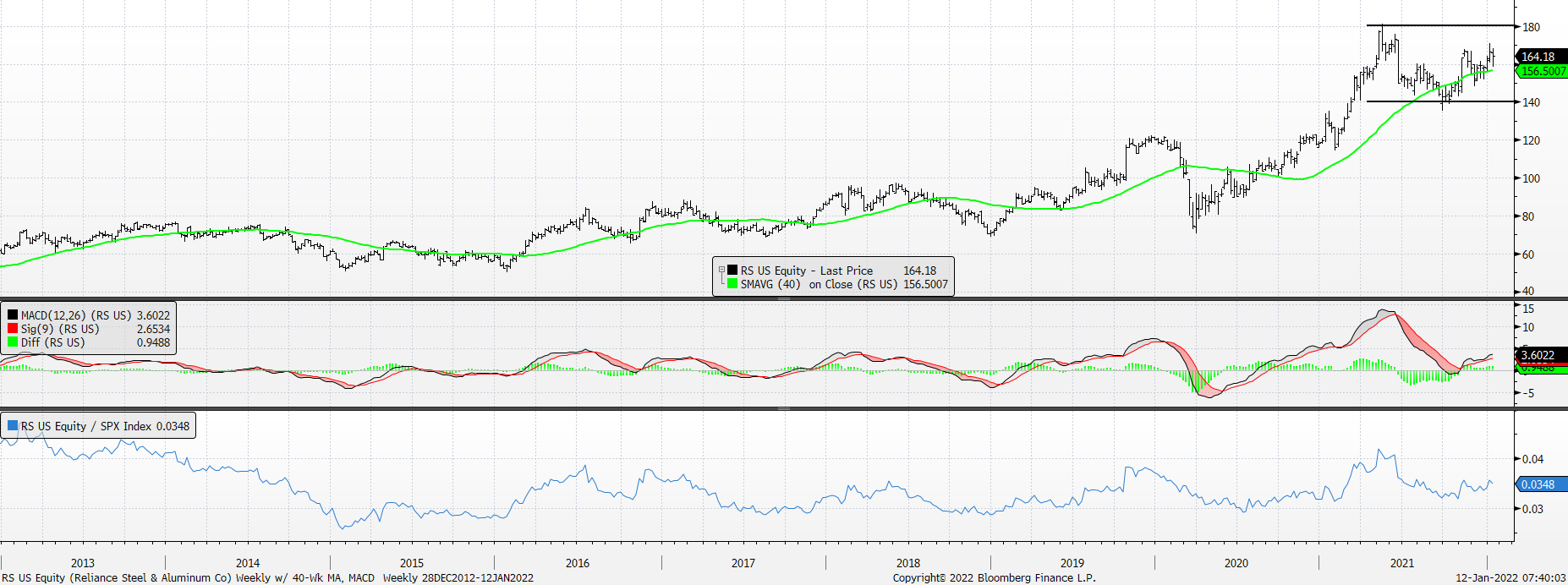Select the 'RS US Equity - Last Price' legend label
The width and height of the screenshot is (1568, 585).
pos(807,271)
